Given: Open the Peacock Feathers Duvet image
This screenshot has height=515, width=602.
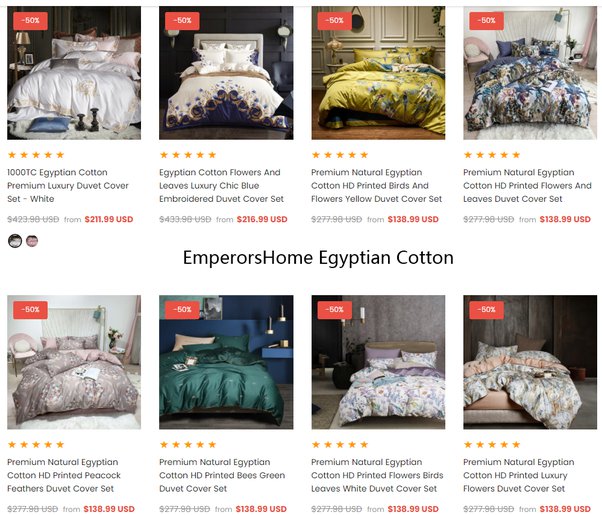Looking at the screenshot, I should 74,362.
